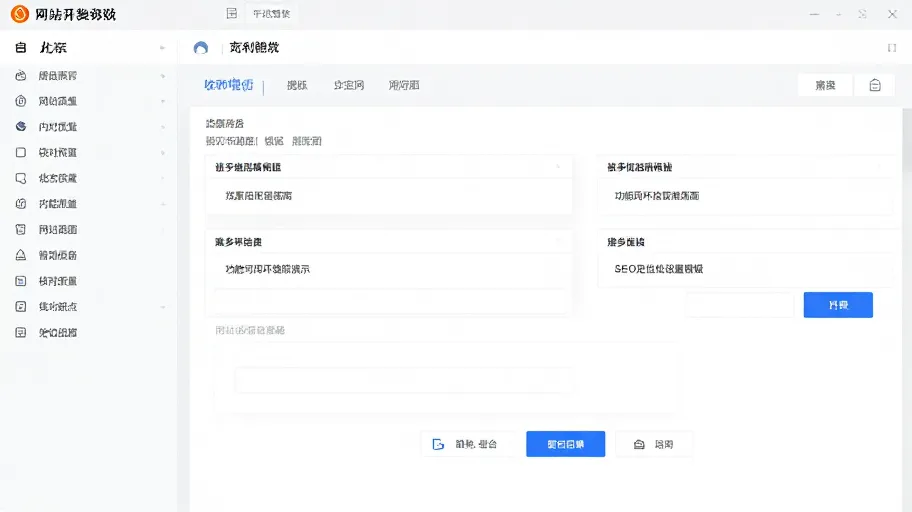Click the sidebar header's square menu icon
912x512 pixels.
click(20, 48)
